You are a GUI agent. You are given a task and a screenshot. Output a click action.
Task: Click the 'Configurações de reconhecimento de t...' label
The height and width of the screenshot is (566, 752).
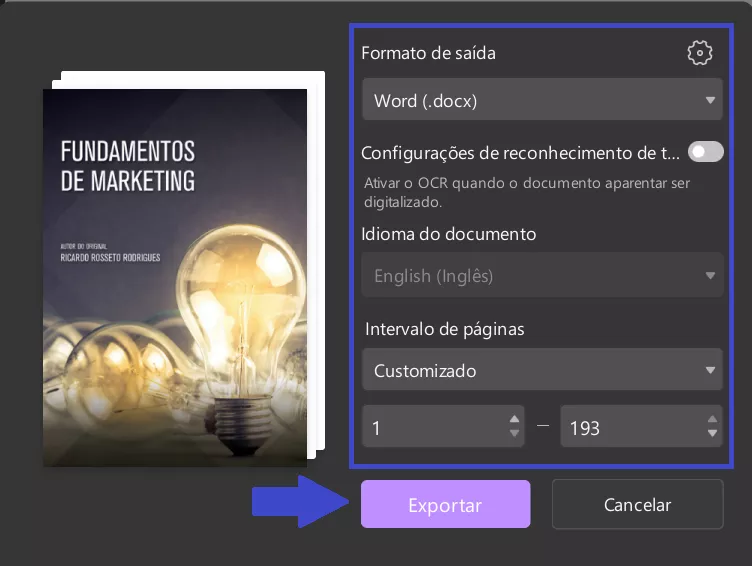click(520, 153)
